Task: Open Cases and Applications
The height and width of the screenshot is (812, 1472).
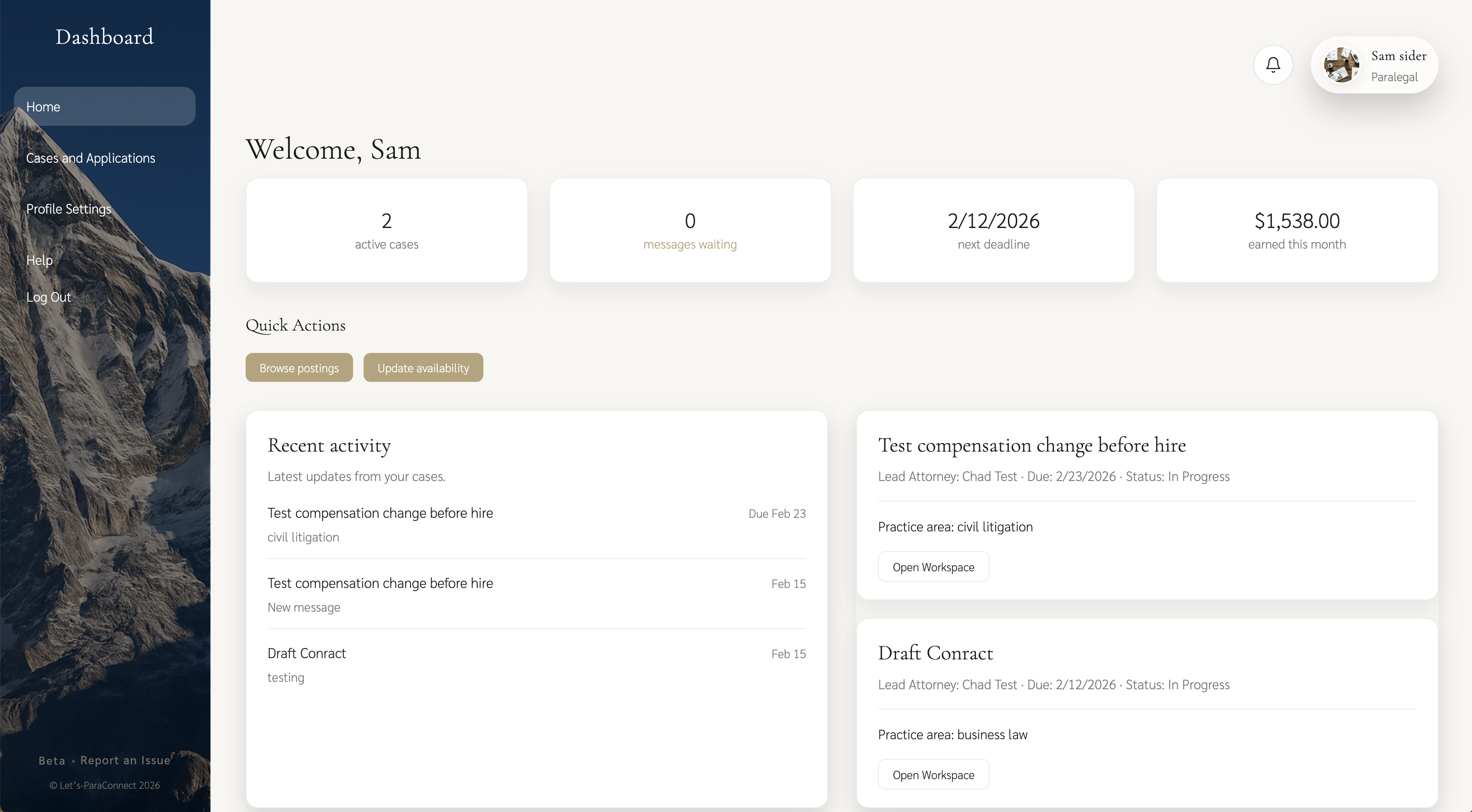Action: pos(90,157)
